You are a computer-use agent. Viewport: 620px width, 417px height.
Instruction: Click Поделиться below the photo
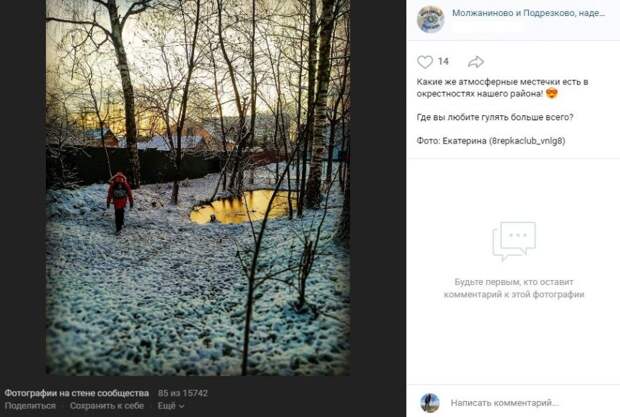30,406
